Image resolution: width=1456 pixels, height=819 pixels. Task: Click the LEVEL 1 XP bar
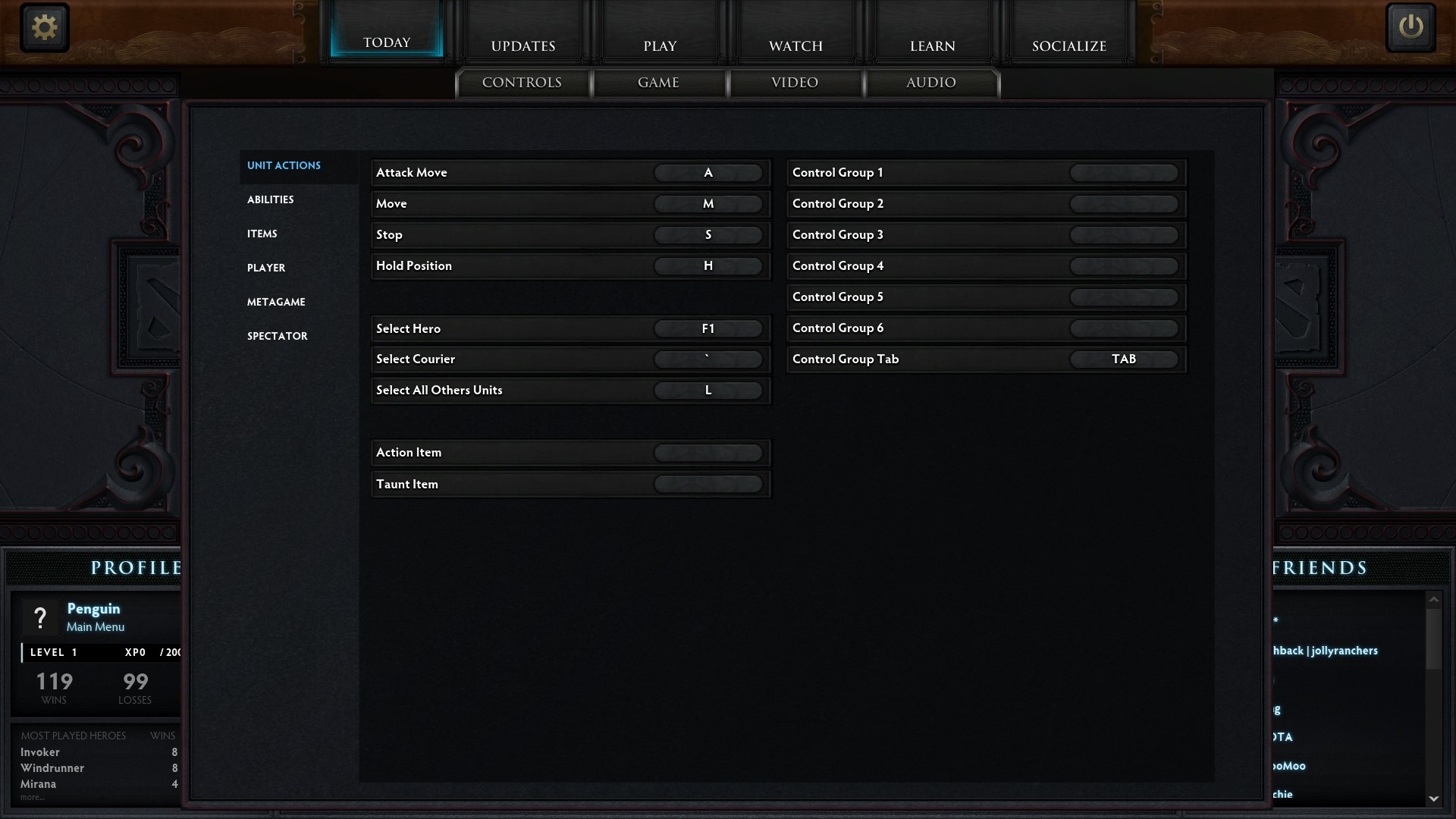pyautogui.click(x=102, y=652)
